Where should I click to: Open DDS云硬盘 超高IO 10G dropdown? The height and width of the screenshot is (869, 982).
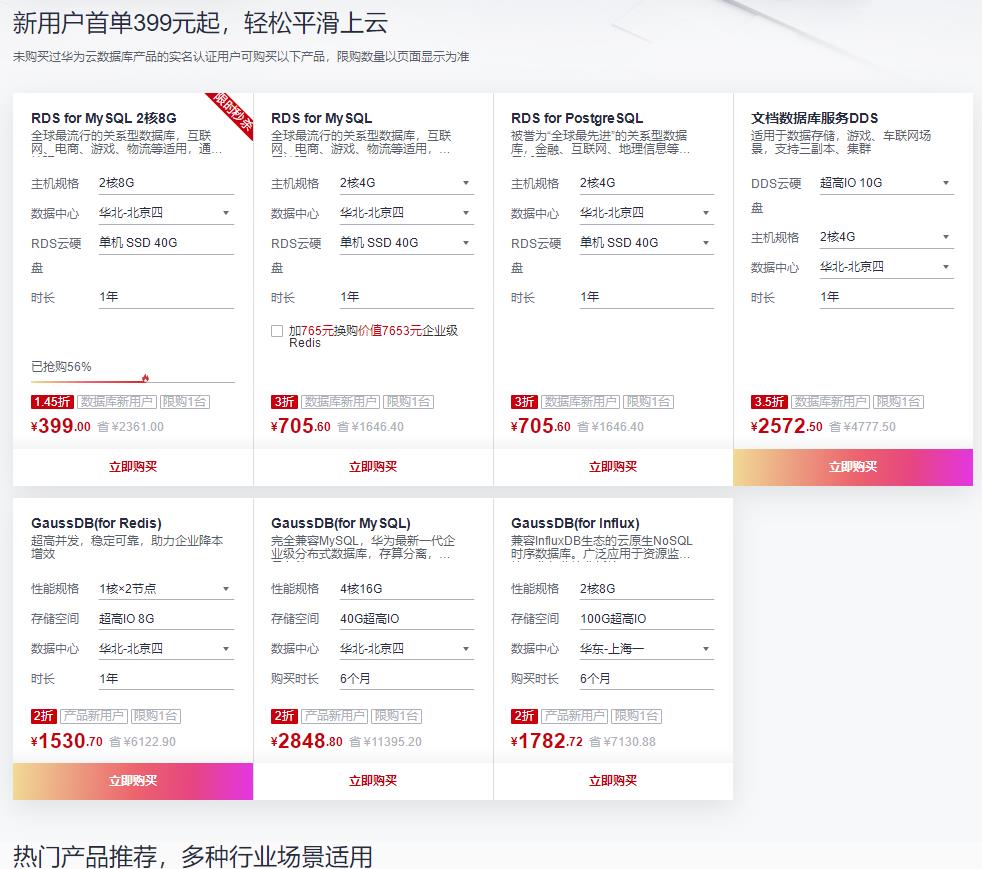tap(886, 183)
